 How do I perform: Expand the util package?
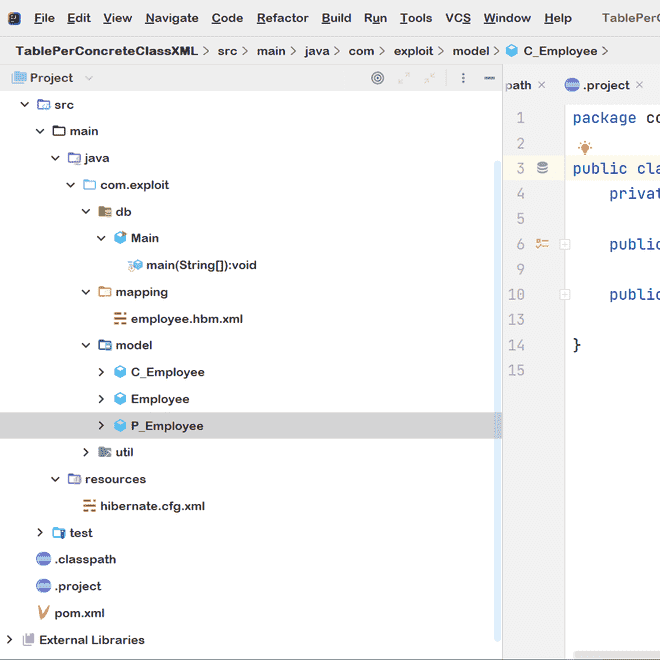pyautogui.click(x=86, y=452)
